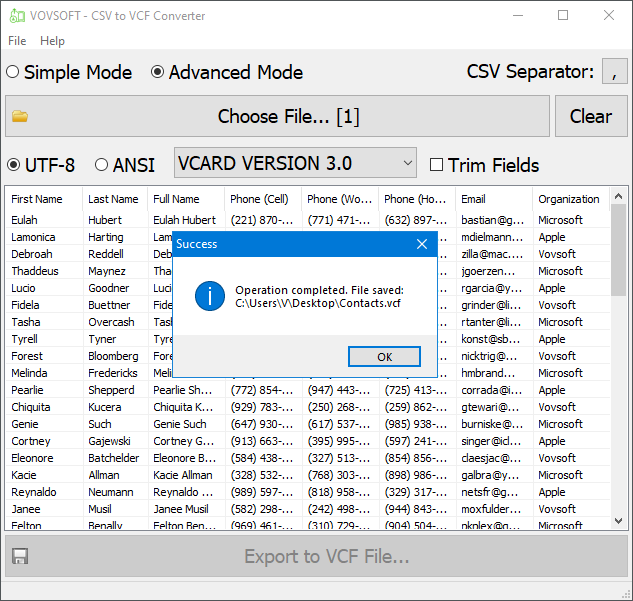The height and width of the screenshot is (601, 633).
Task: Minimize the CSV to VCF Converter window
Action: 518,15
